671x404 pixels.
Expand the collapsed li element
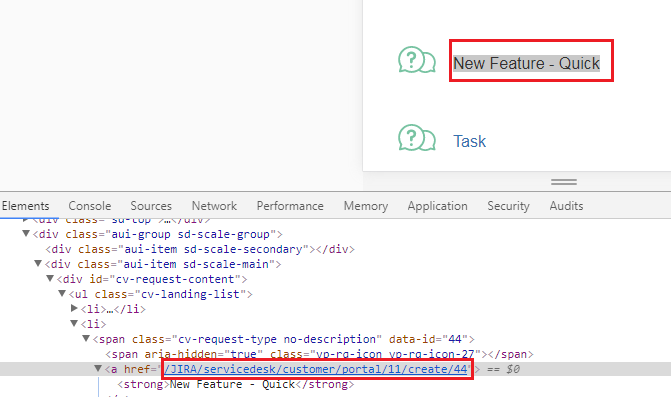pos(74,309)
